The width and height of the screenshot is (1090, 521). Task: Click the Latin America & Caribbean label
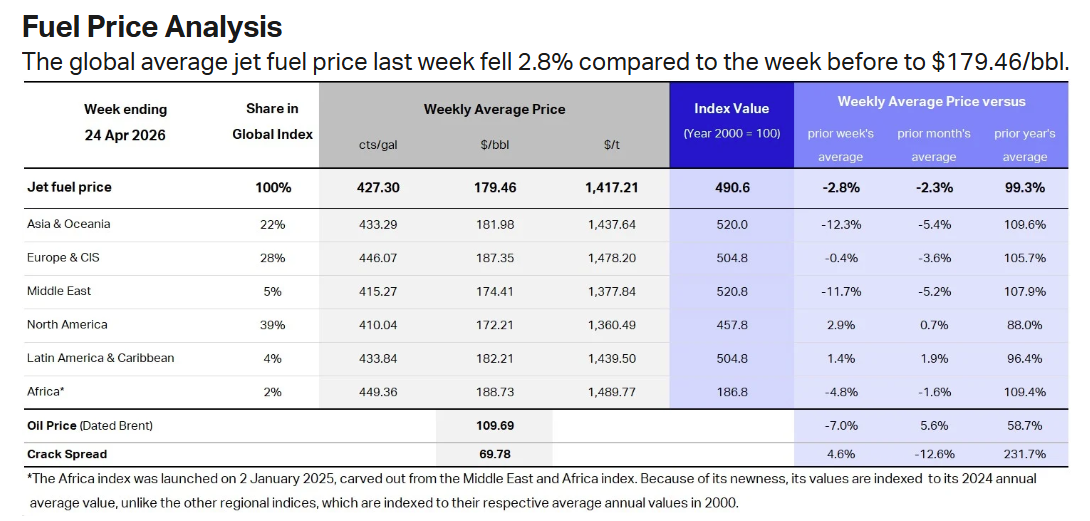pyautogui.click(x=101, y=358)
